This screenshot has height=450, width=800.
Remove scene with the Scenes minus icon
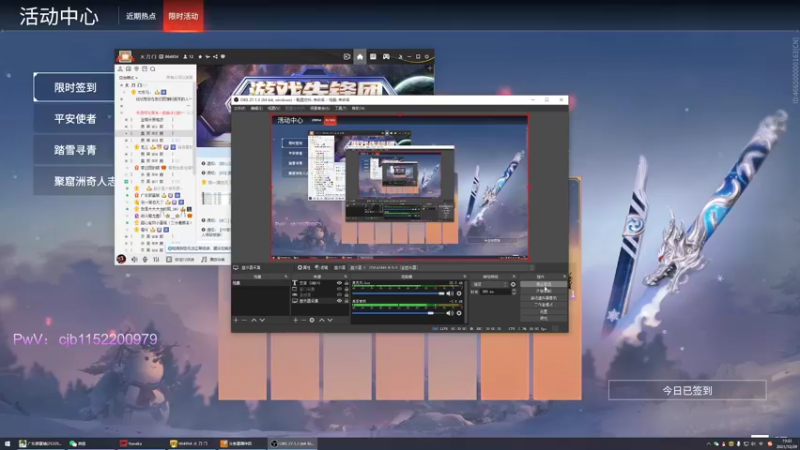pos(244,320)
